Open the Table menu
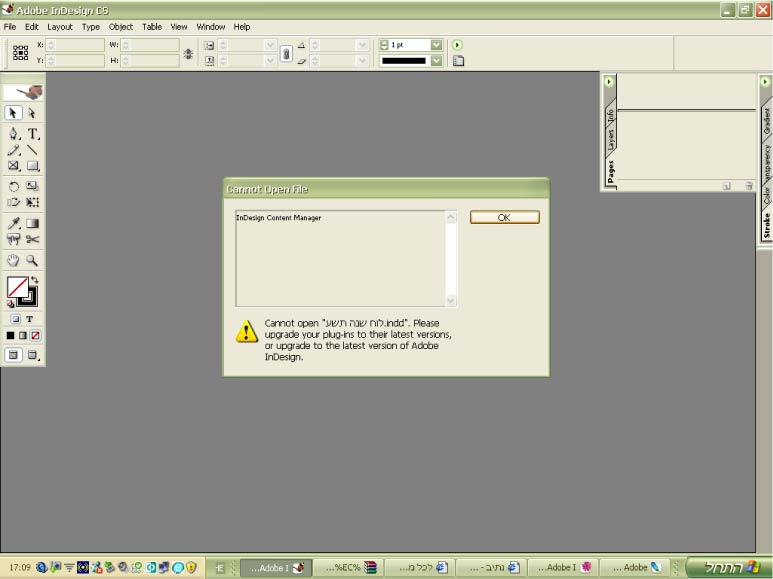Viewport: 773px width, 579px height. tap(152, 27)
